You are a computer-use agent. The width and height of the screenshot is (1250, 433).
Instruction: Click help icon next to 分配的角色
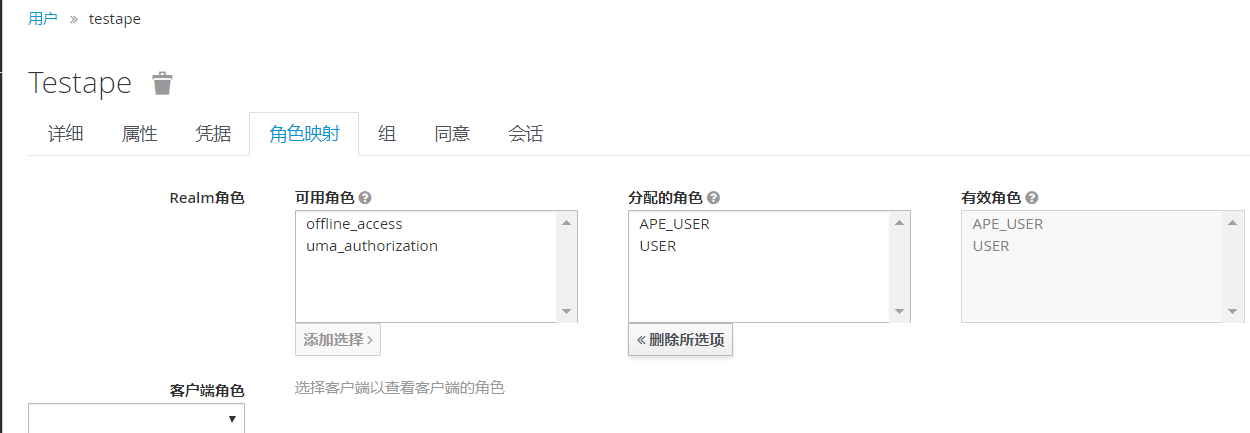click(713, 198)
